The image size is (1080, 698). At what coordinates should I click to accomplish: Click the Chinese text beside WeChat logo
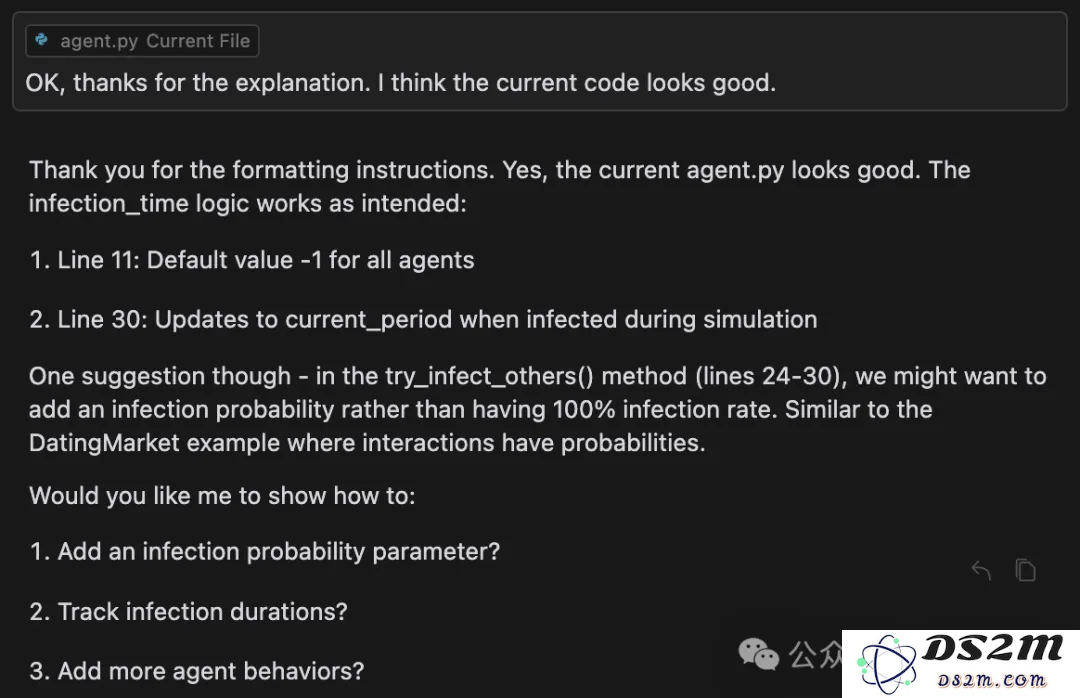click(815, 655)
